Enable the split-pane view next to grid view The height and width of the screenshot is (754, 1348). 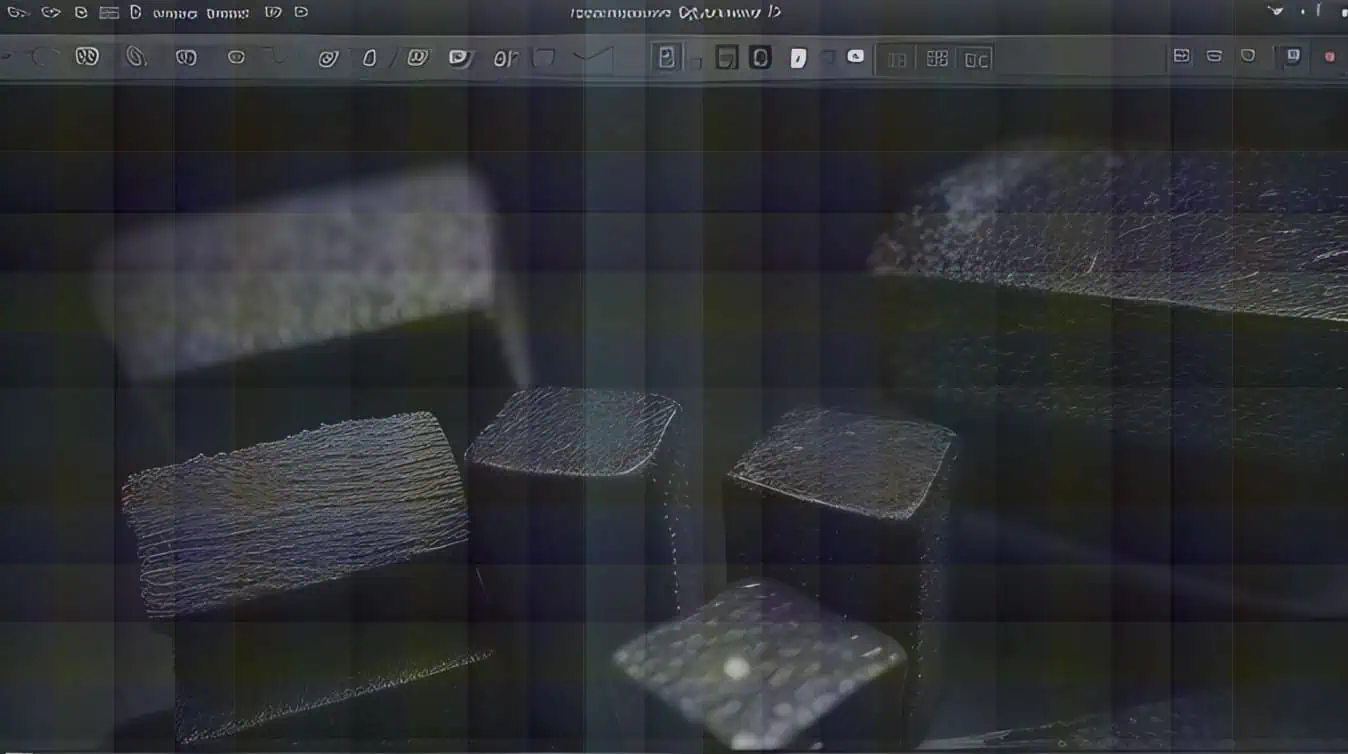coord(977,60)
